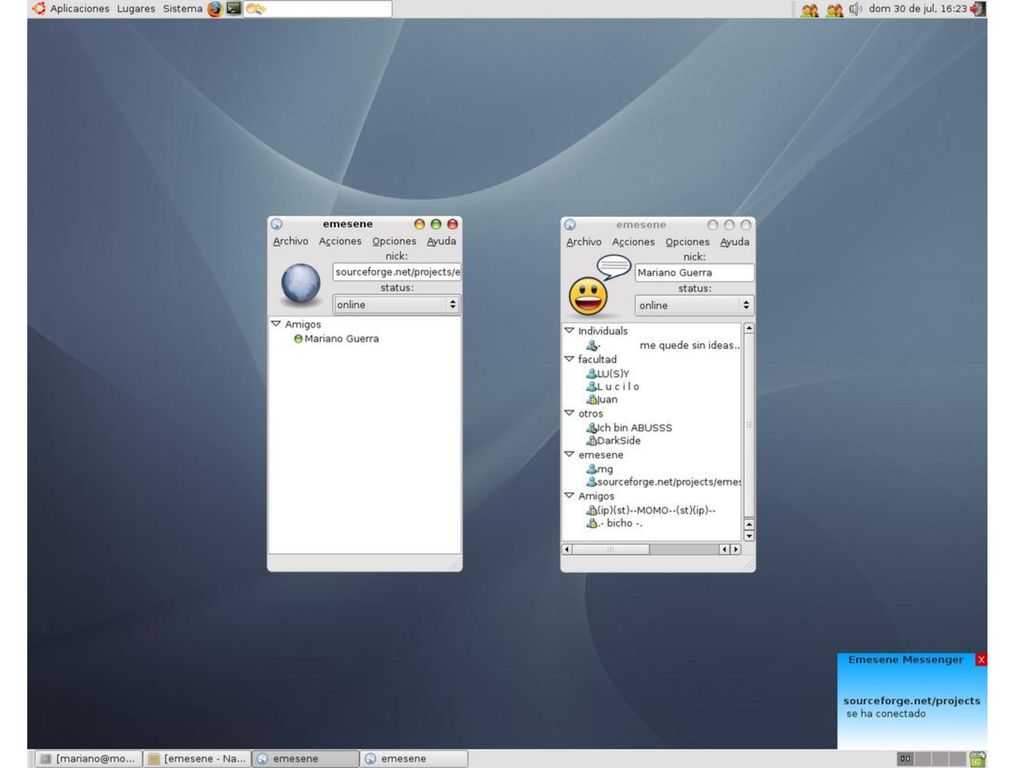
Task: Switch to the [mariano@mo... taskbar window
Action: pos(88,759)
